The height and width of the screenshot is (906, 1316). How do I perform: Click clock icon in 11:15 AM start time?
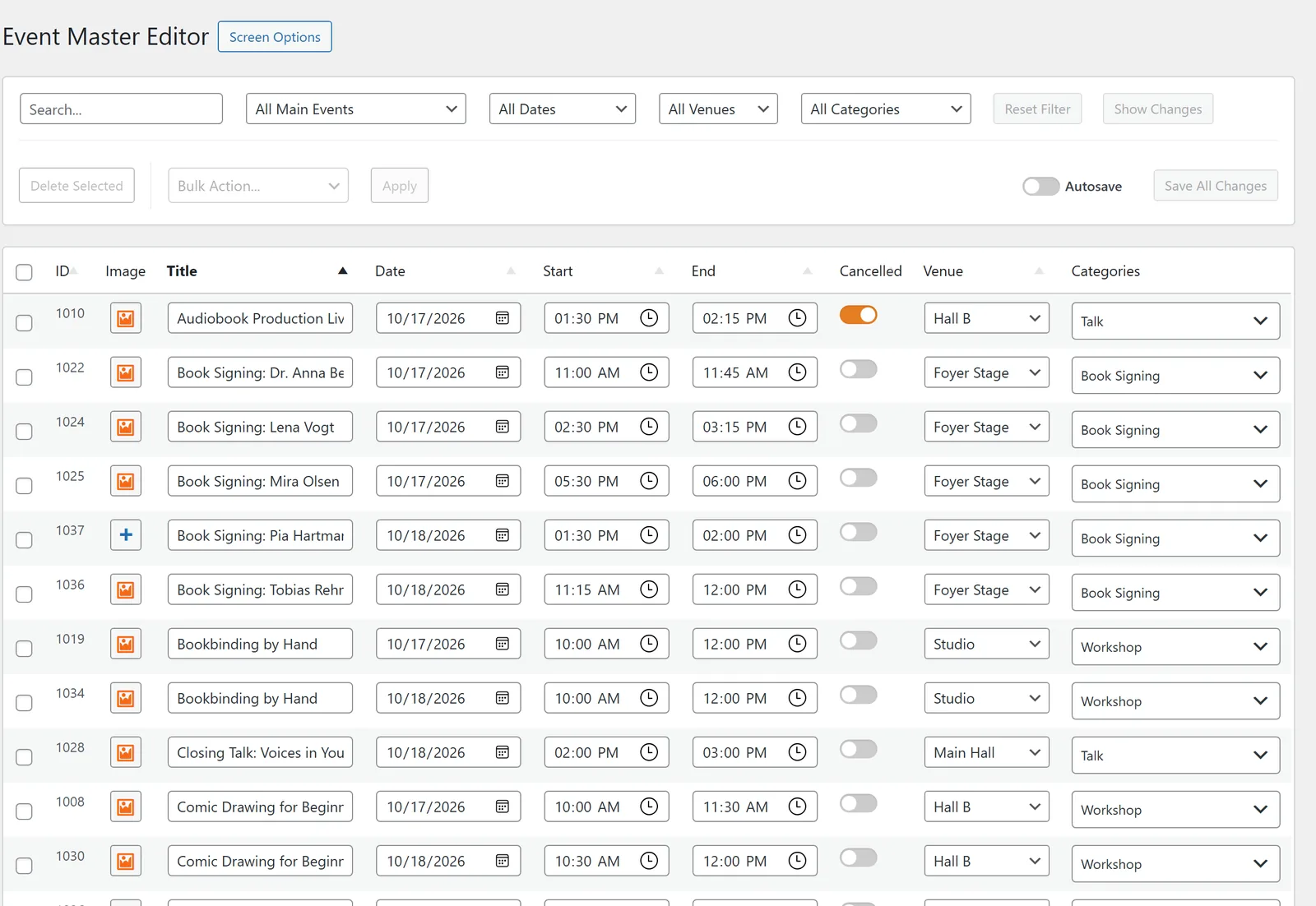pos(649,589)
